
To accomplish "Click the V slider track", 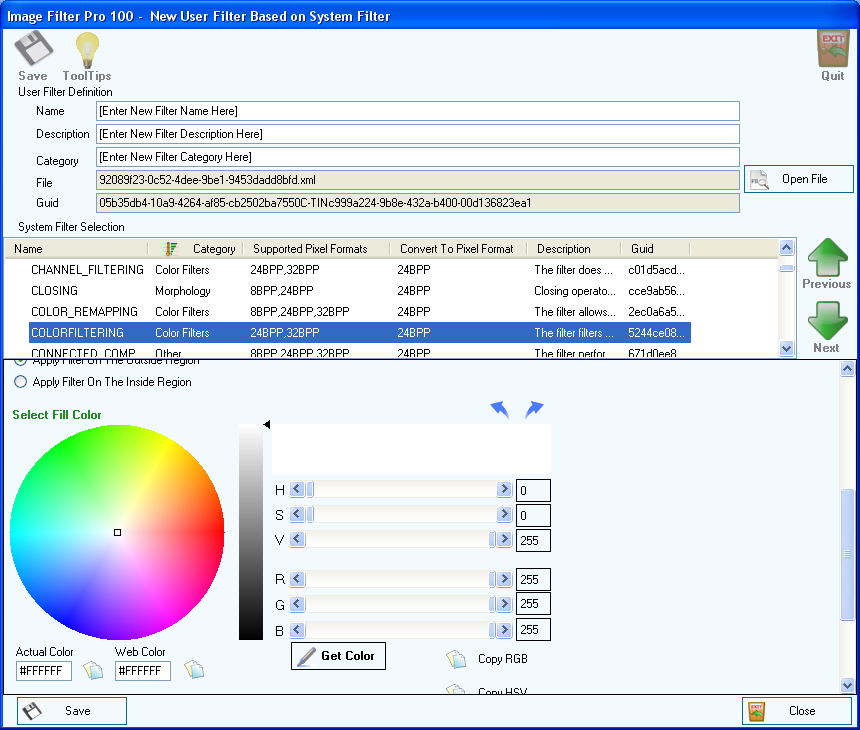I will point(401,539).
